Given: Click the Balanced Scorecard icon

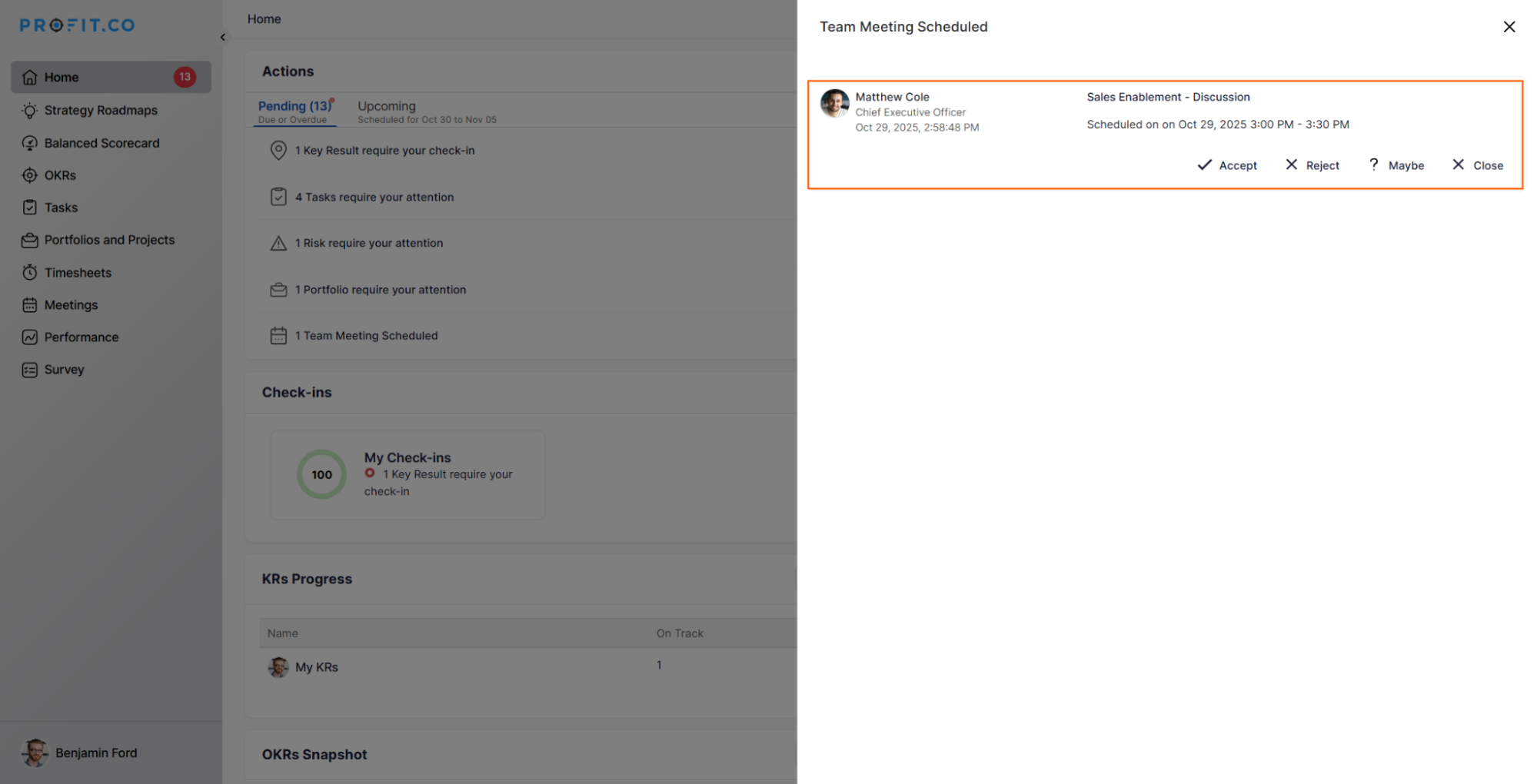Looking at the screenshot, I should coord(30,143).
